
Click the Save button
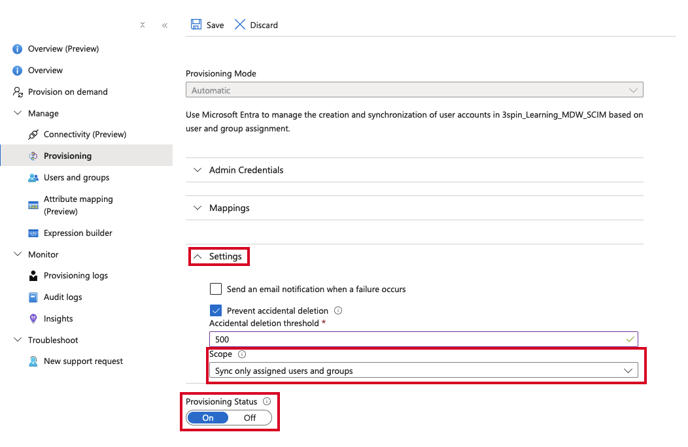tap(208, 25)
